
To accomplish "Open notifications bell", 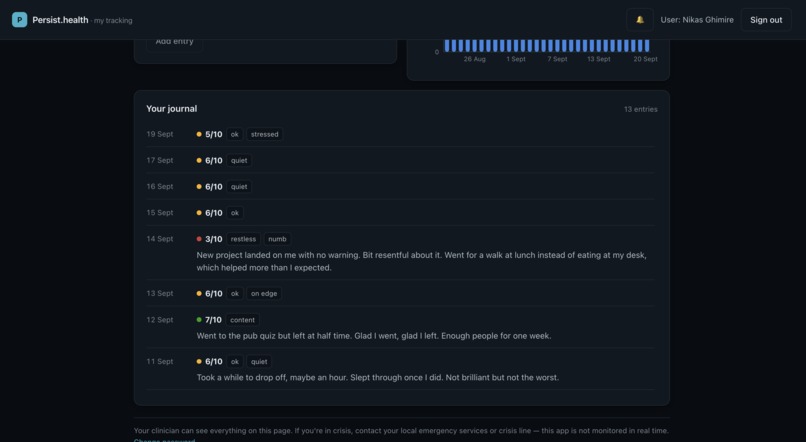I will (640, 20).
